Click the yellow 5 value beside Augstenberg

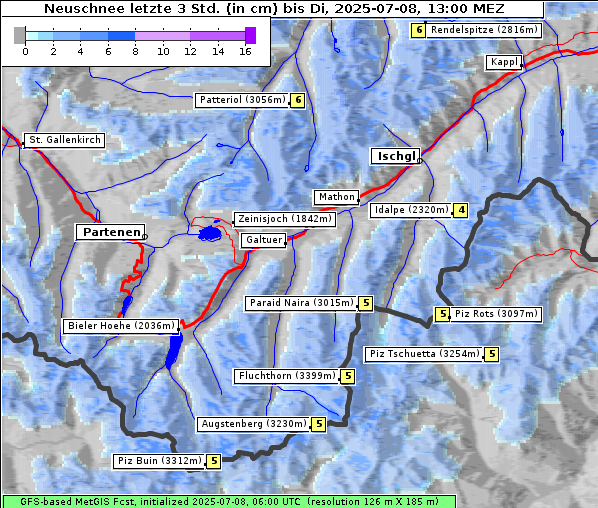[318, 424]
